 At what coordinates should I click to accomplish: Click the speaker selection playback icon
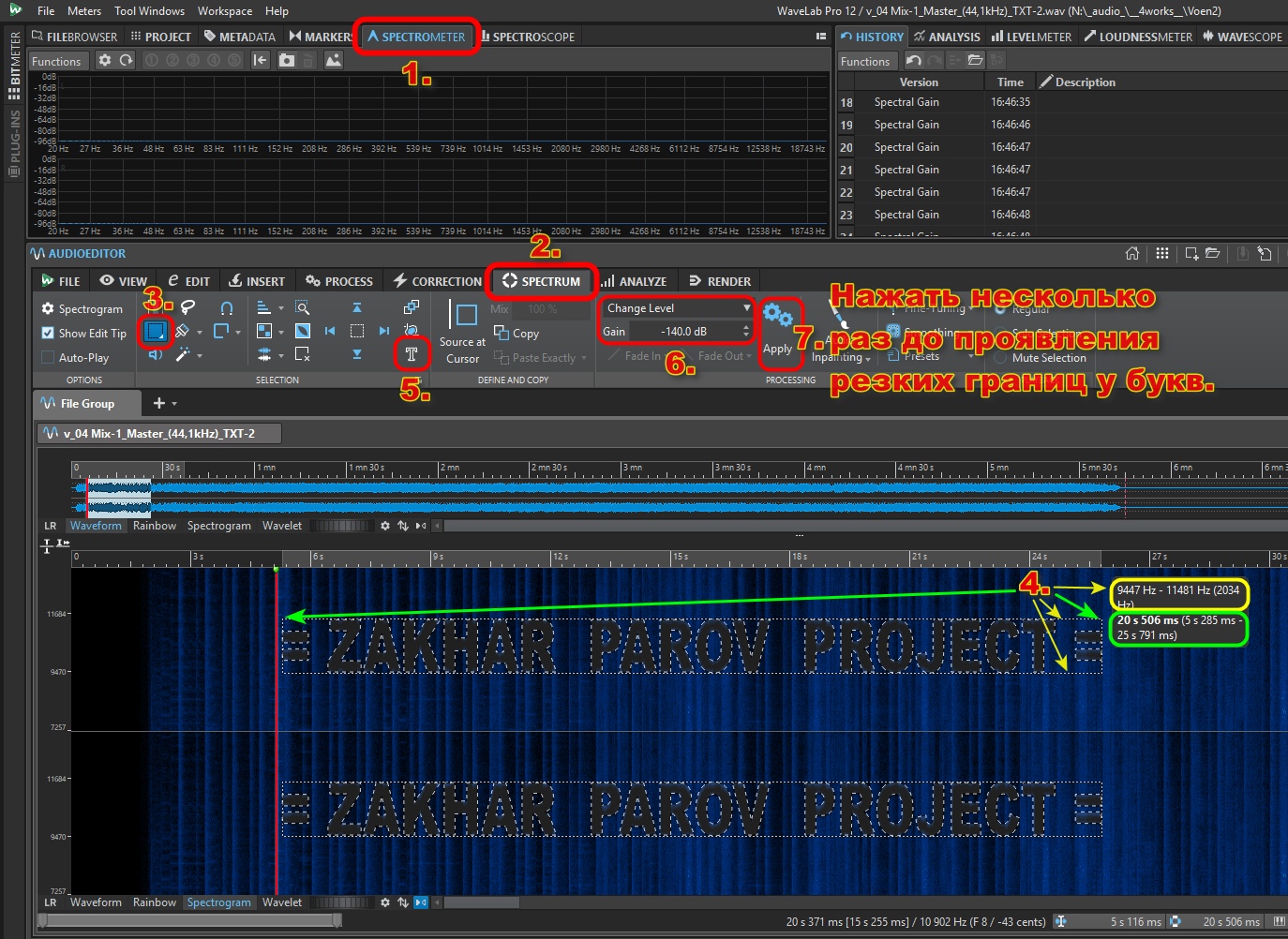tap(156, 354)
